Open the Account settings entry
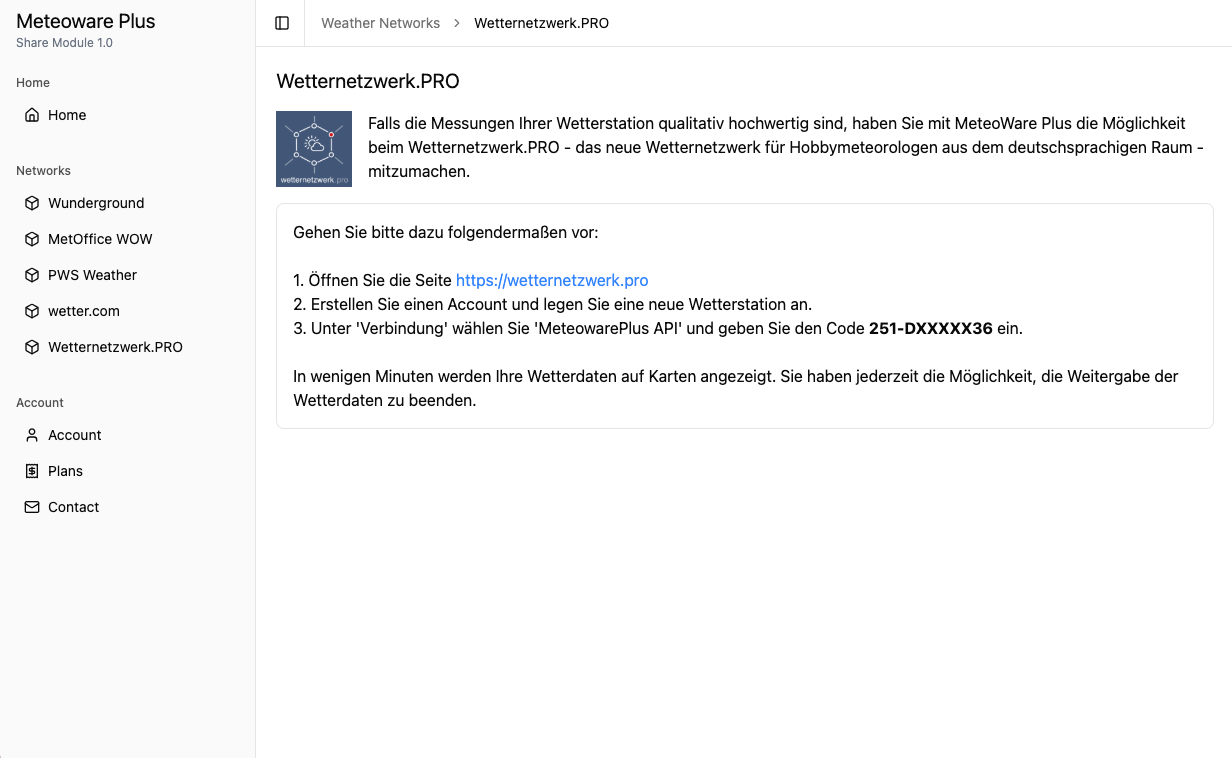The image size is (1232, 758). pyautogui.click(x=127, y=435)
